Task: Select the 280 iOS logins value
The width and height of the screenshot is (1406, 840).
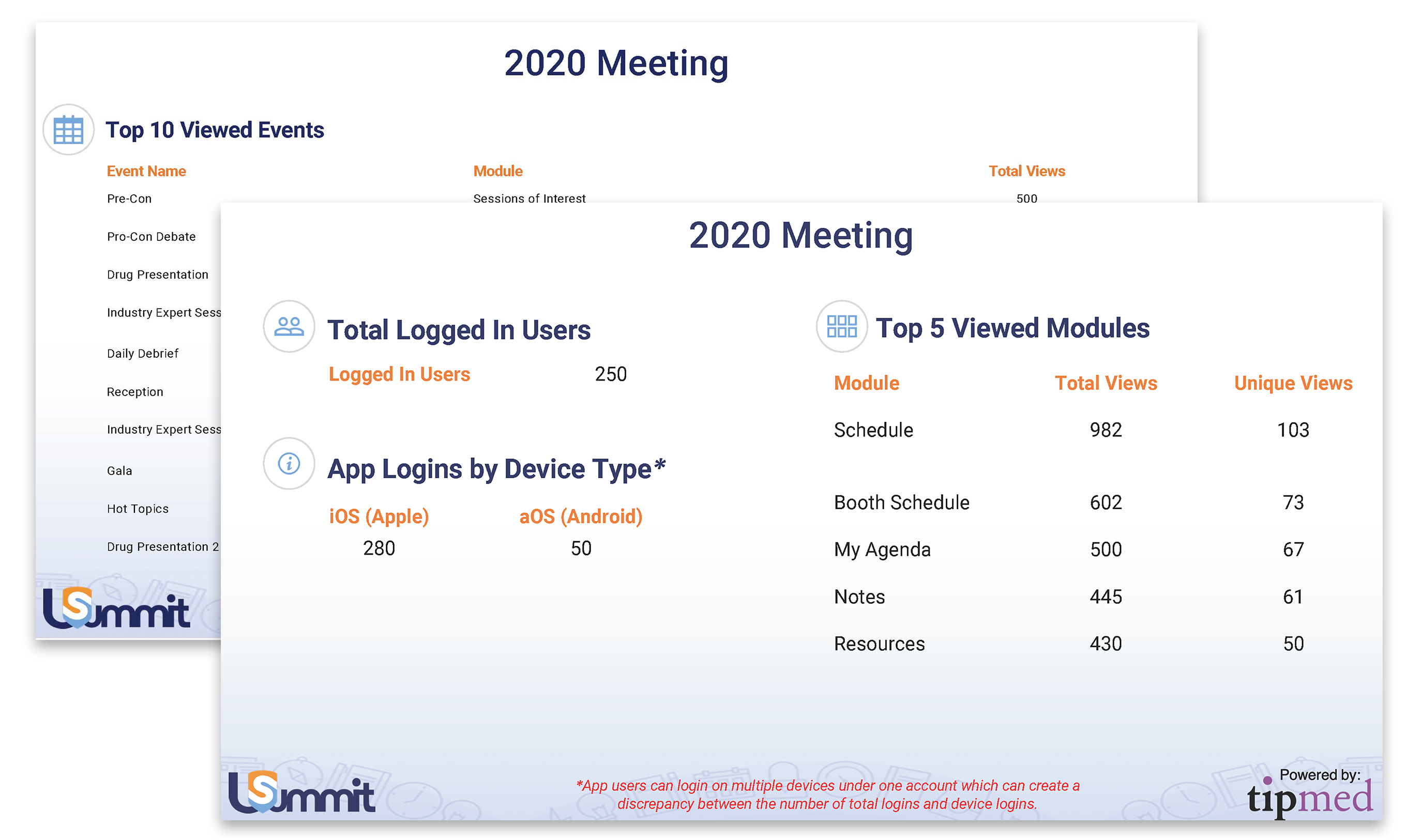Action: (379, 548)
